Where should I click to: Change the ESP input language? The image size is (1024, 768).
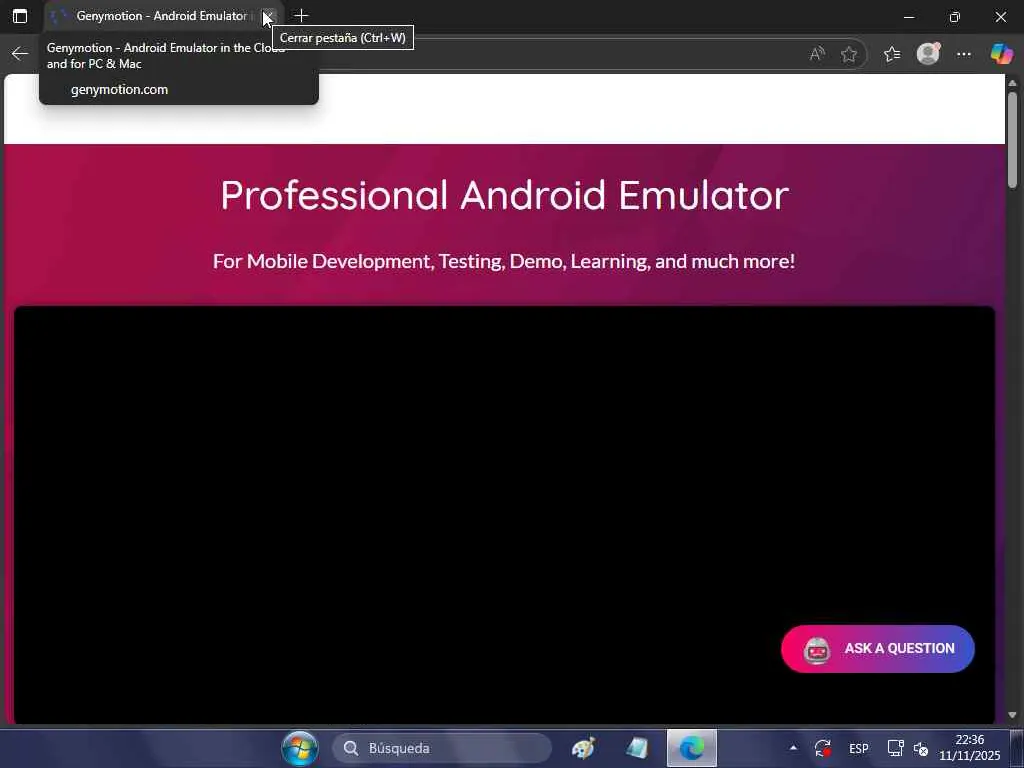point(859,748)
